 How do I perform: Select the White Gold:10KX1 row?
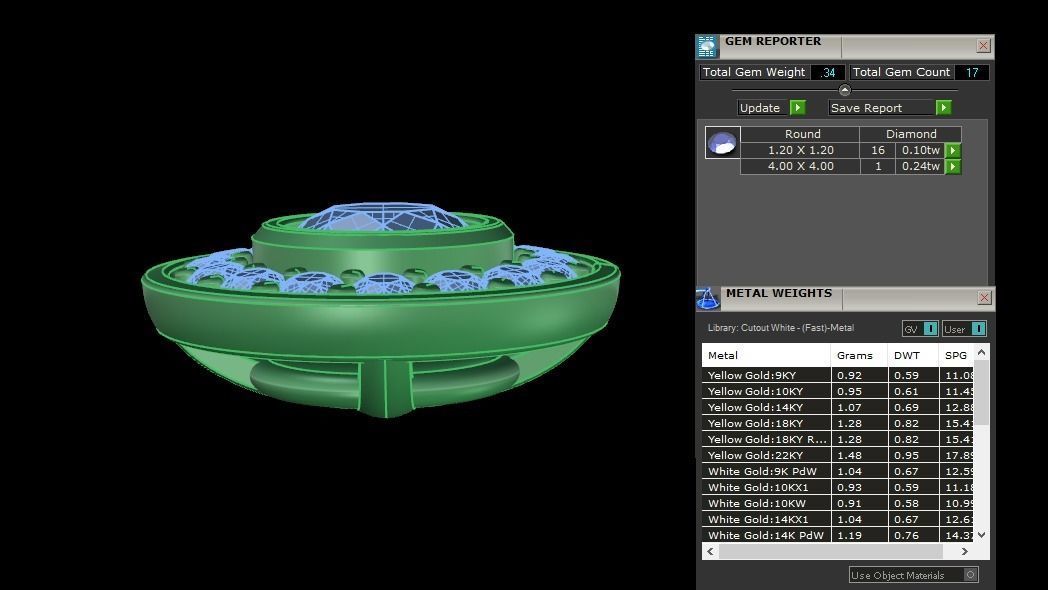coord(837,488)
